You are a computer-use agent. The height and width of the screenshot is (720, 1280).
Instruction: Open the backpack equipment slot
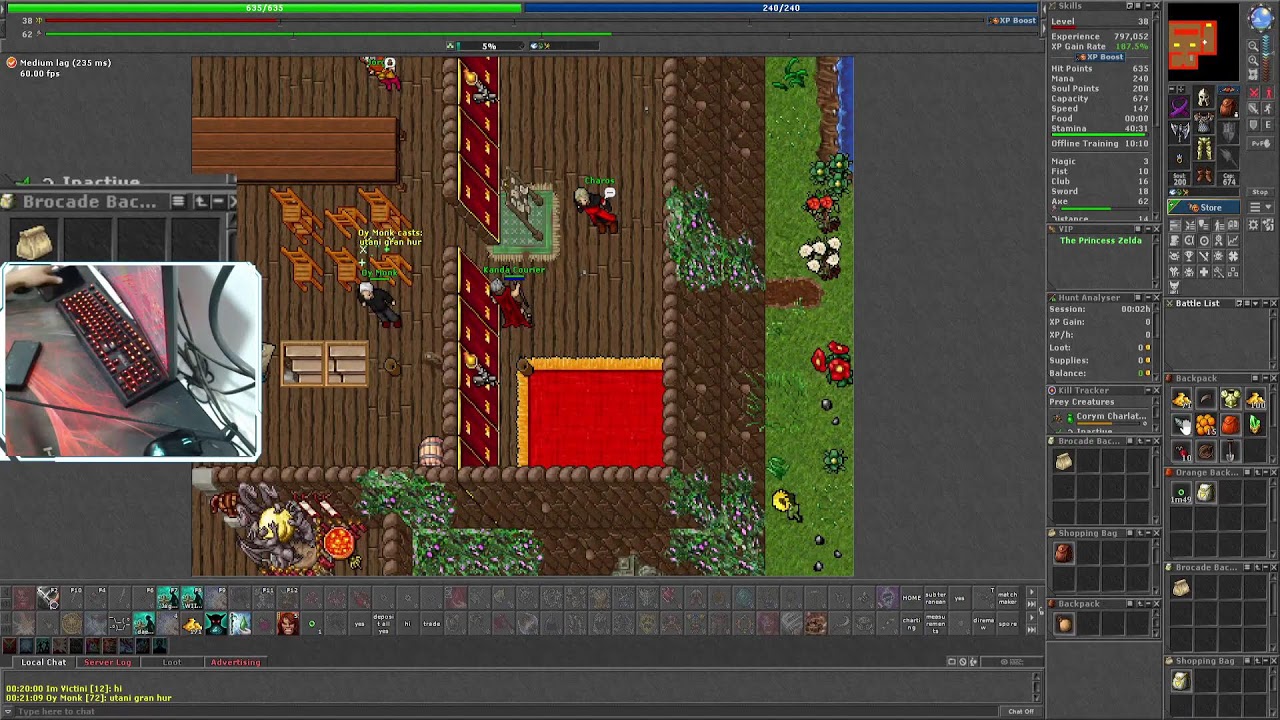pyautogui.click(x=1229, y=107)
